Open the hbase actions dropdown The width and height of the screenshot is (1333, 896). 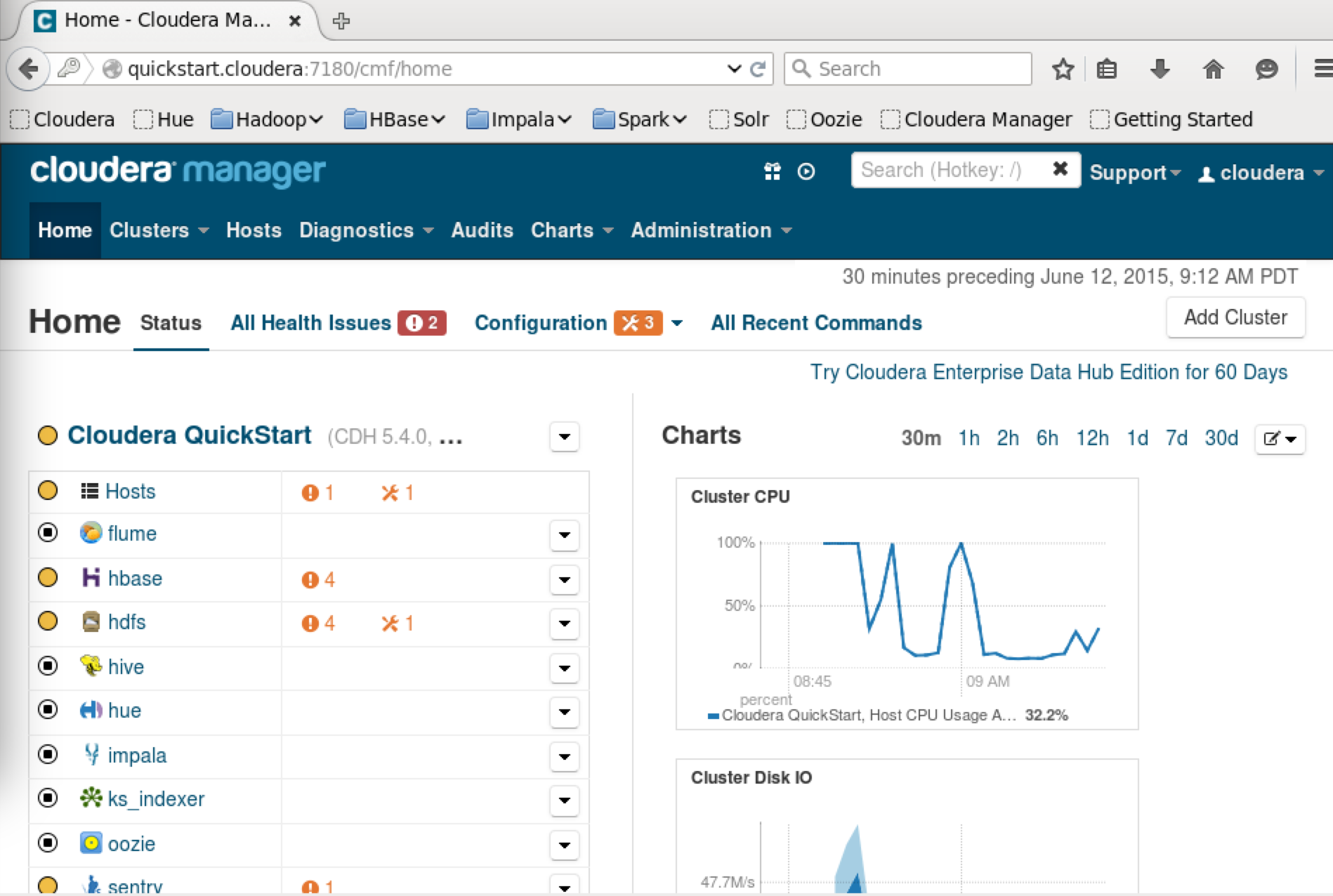[x=565, y=580]
